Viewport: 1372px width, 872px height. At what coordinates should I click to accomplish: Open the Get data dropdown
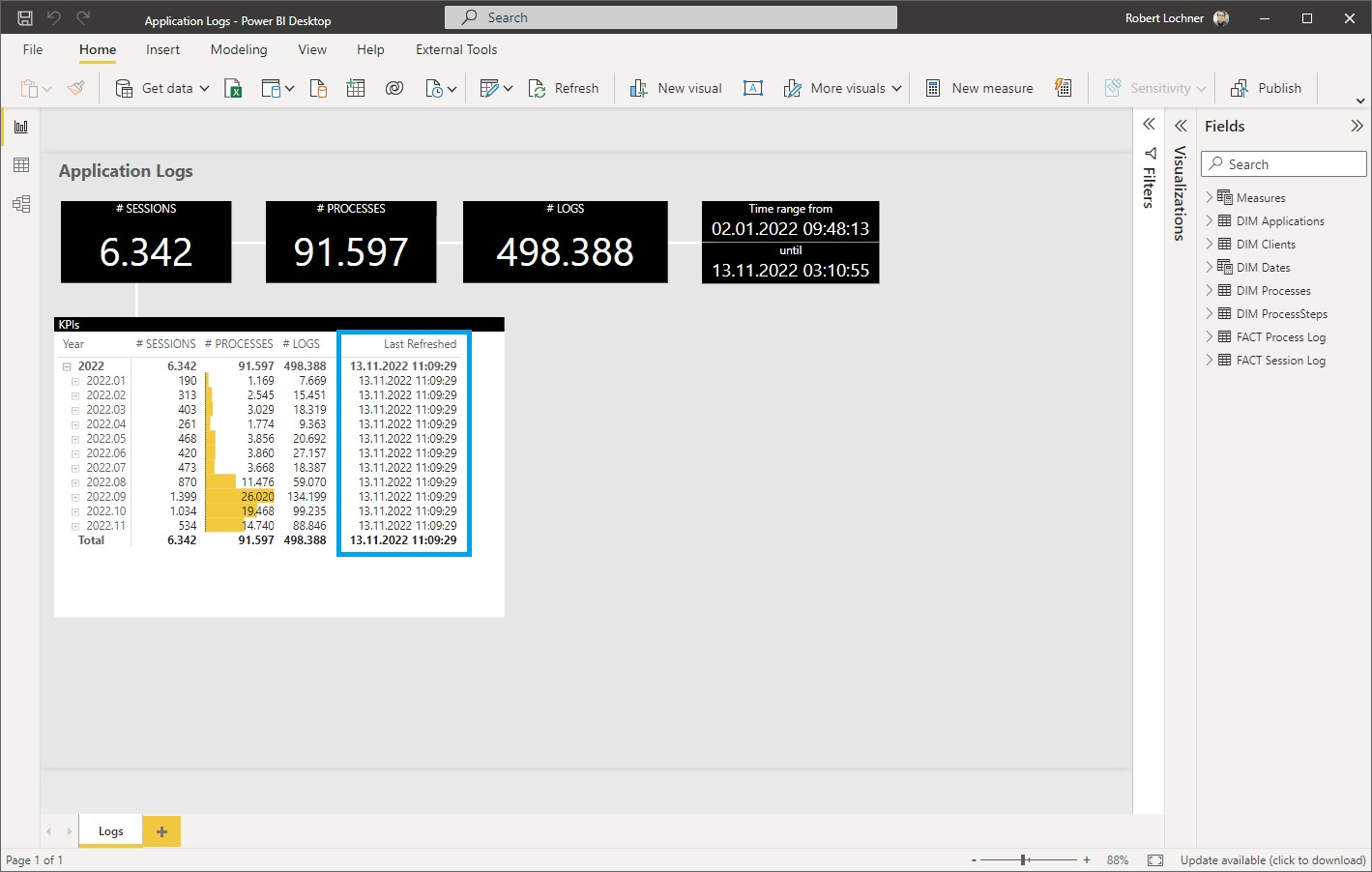pyautogui.click(x=204, y=88)
